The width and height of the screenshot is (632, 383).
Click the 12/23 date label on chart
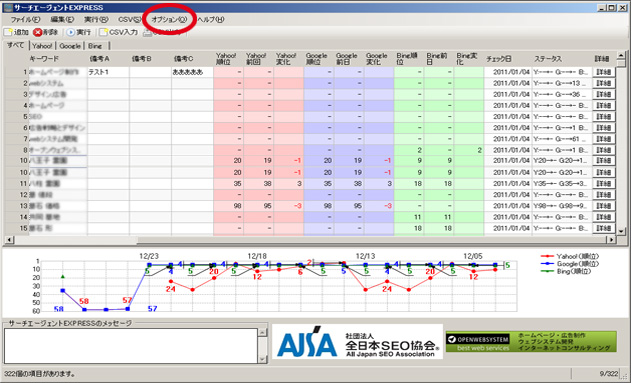click(x=149, y=256)
